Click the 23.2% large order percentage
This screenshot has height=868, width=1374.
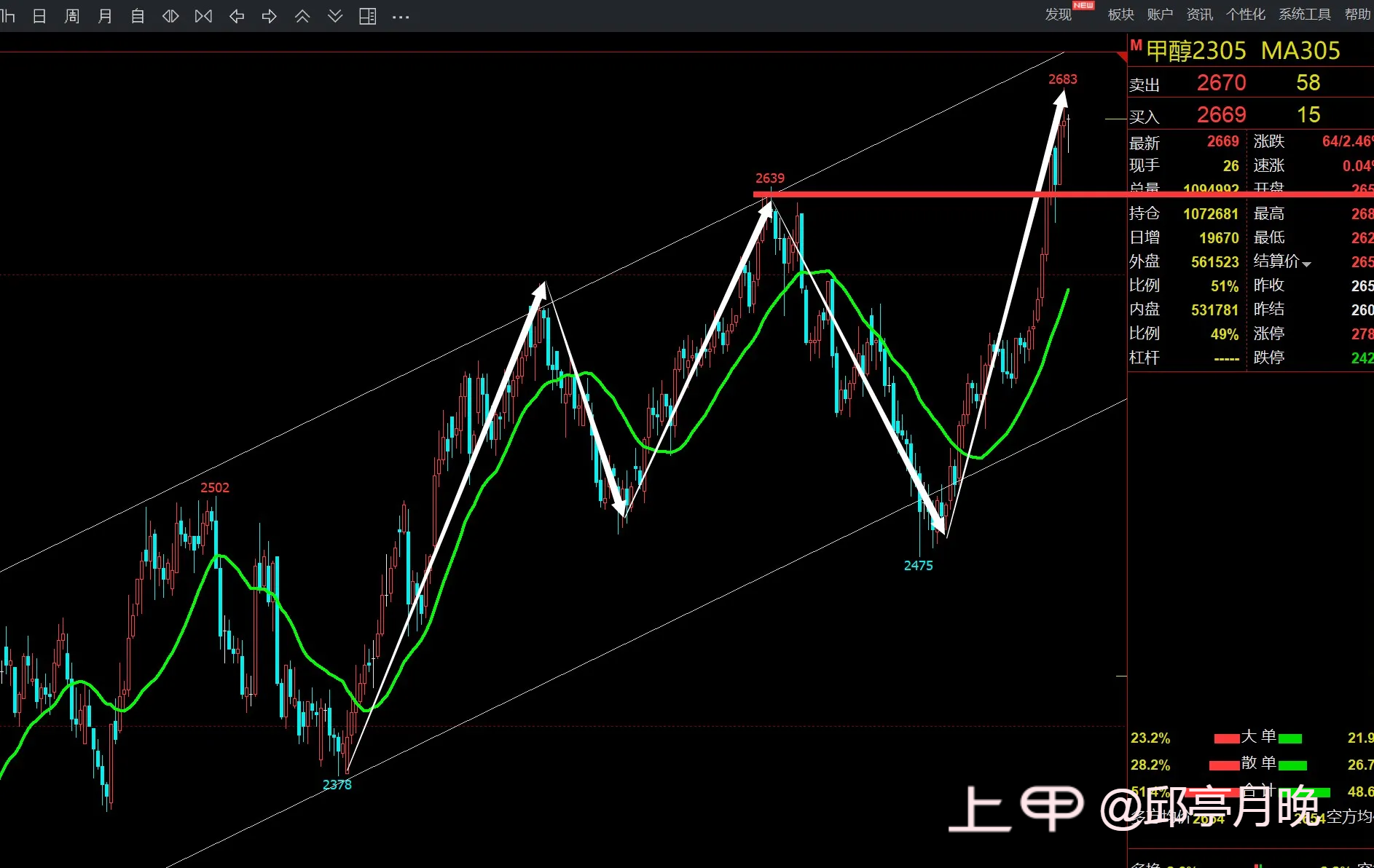pos(1150,738)
